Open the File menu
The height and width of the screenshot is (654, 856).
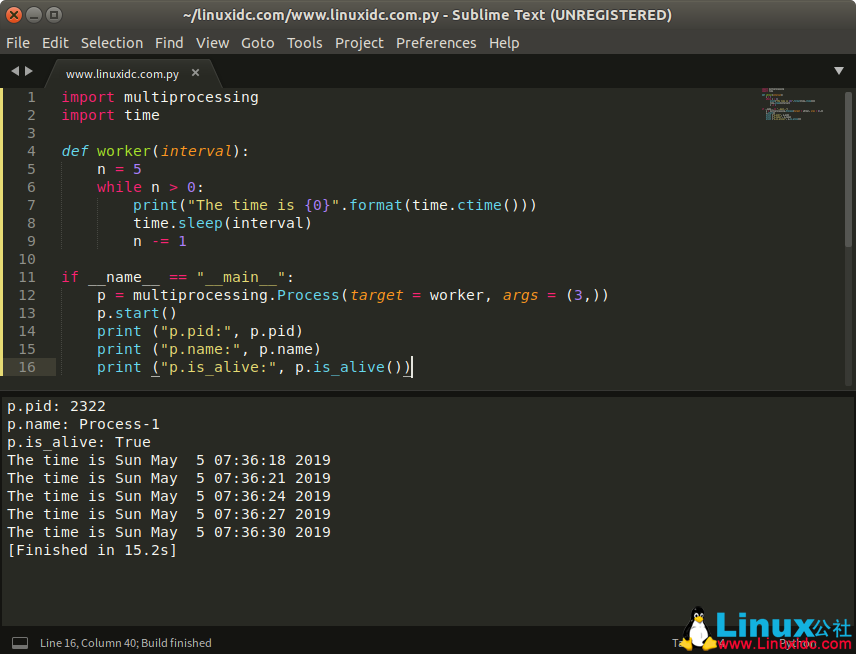[x=18, y=43]
